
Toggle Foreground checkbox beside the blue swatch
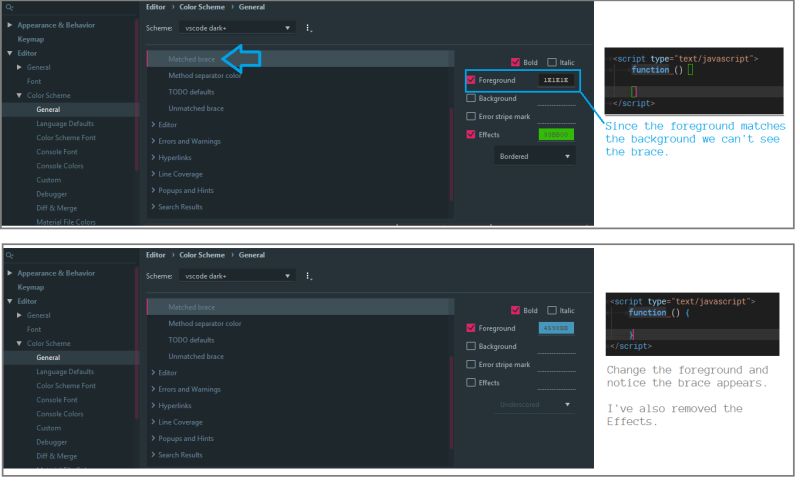coord(471,328)
